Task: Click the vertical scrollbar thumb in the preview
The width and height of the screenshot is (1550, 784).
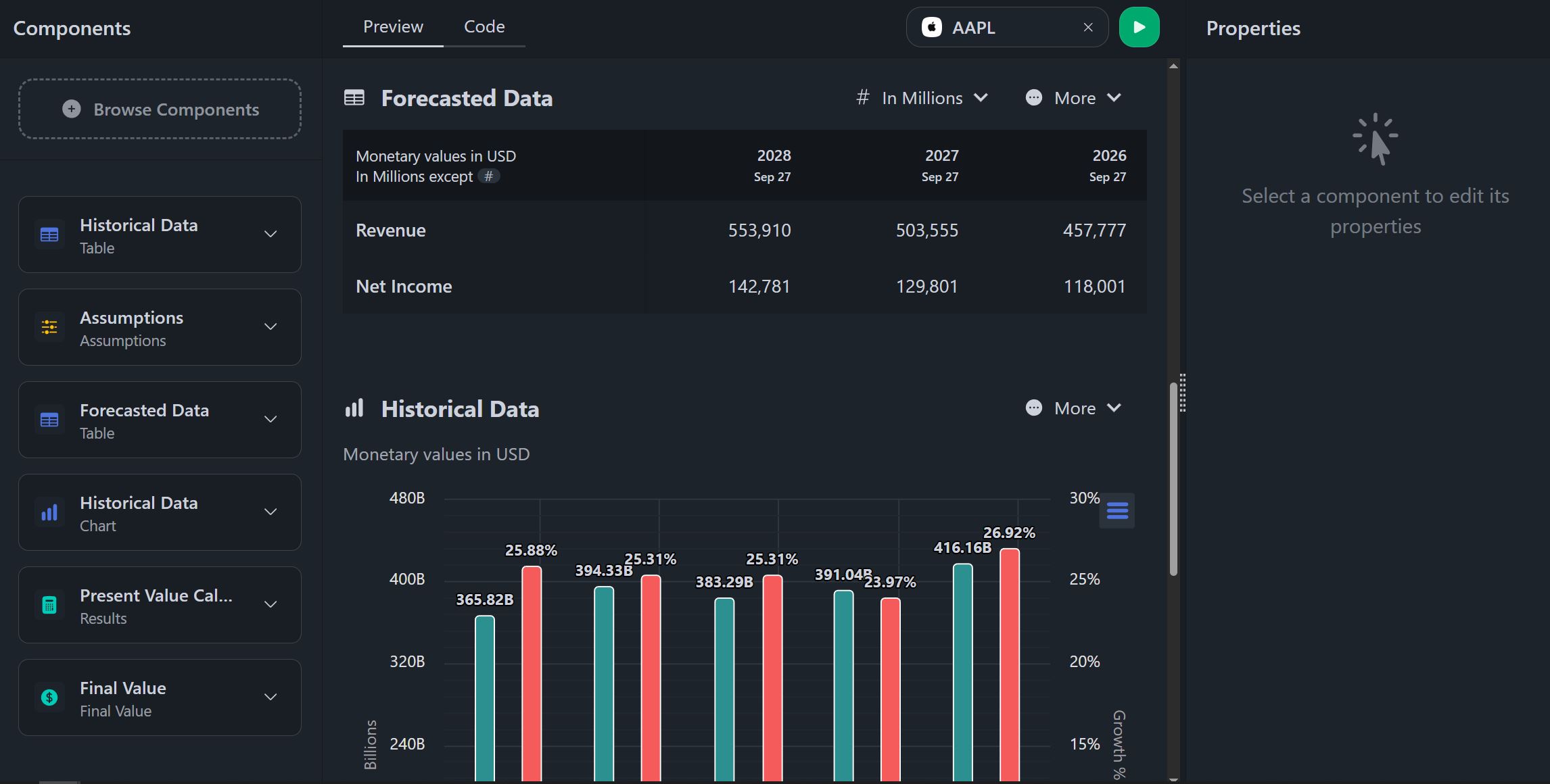Action: [x=1173, y=479]
